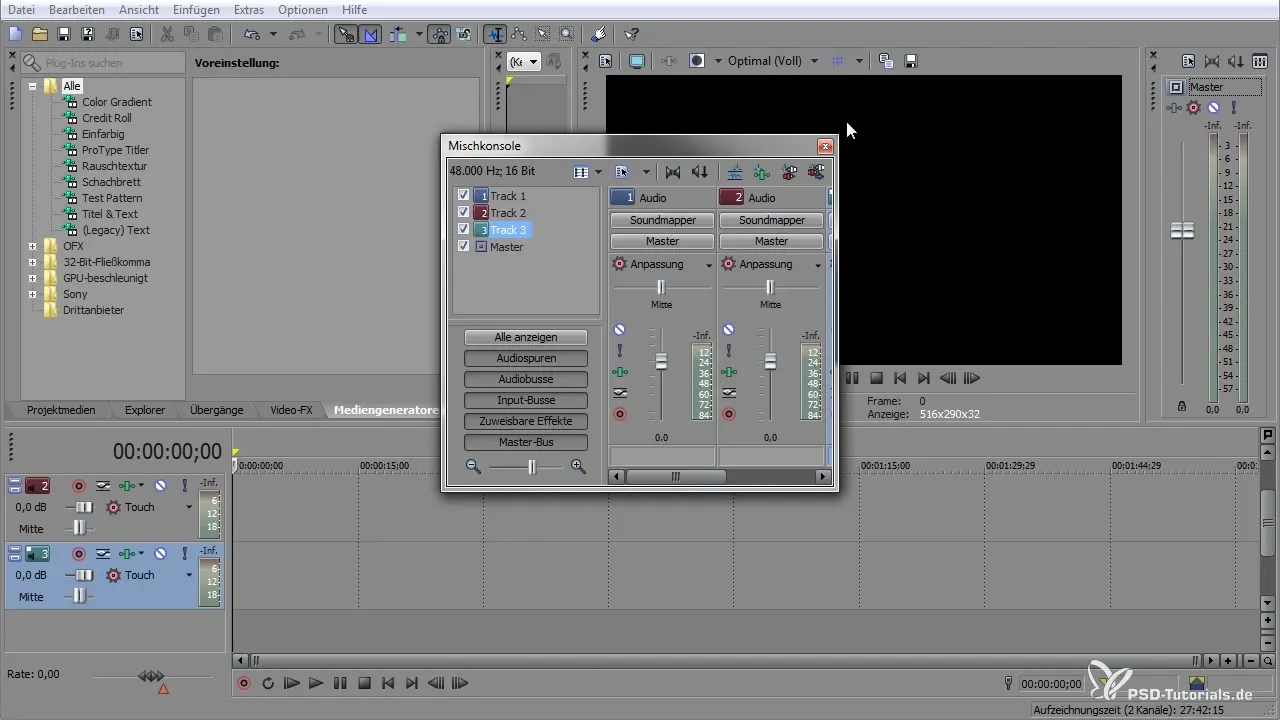Open preview quality Optimal (Voll) dropdown
This screenshot has width=1280, height=720.
point(814,61)
